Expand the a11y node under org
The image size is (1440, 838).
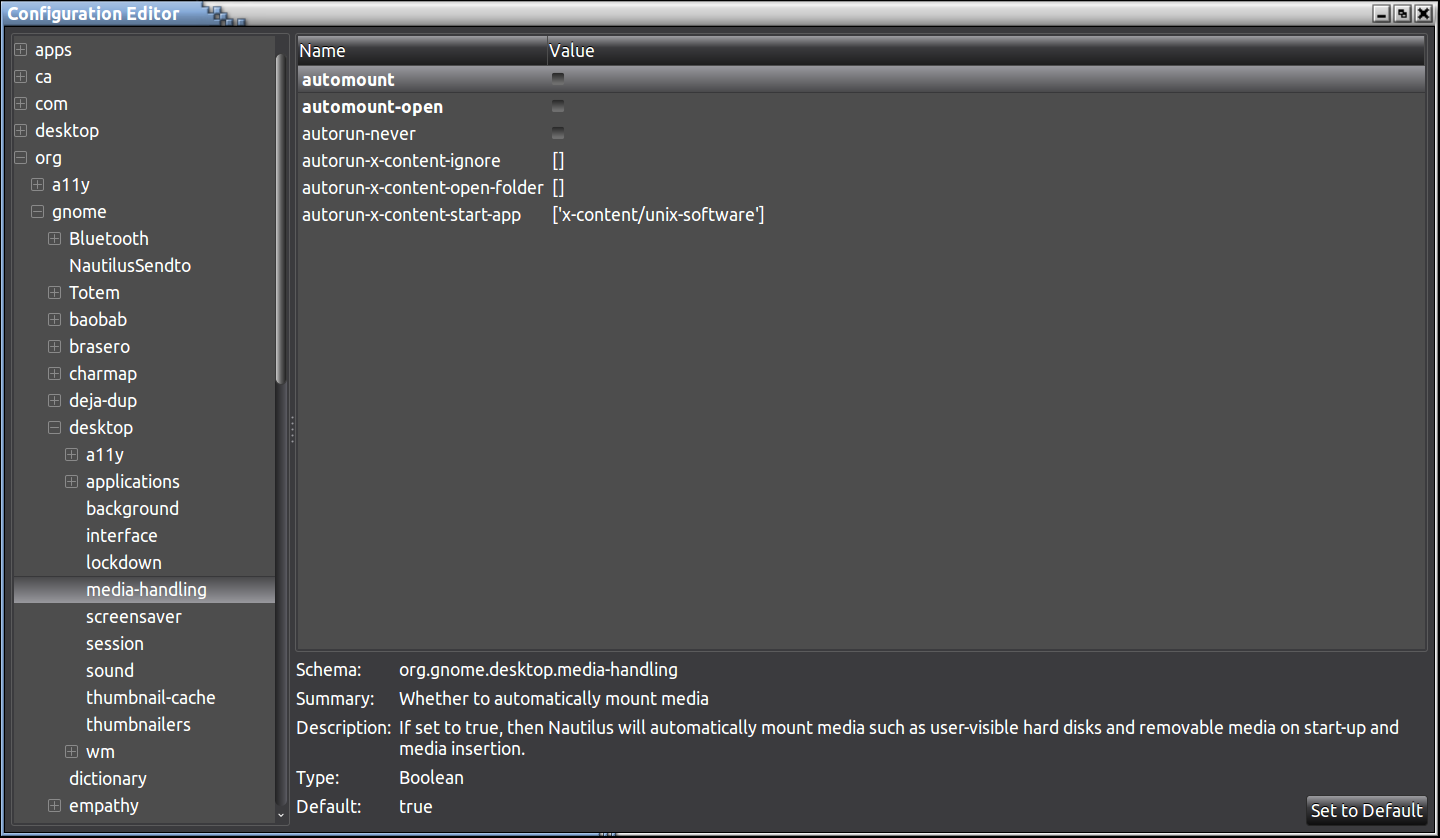pos(37,184)
